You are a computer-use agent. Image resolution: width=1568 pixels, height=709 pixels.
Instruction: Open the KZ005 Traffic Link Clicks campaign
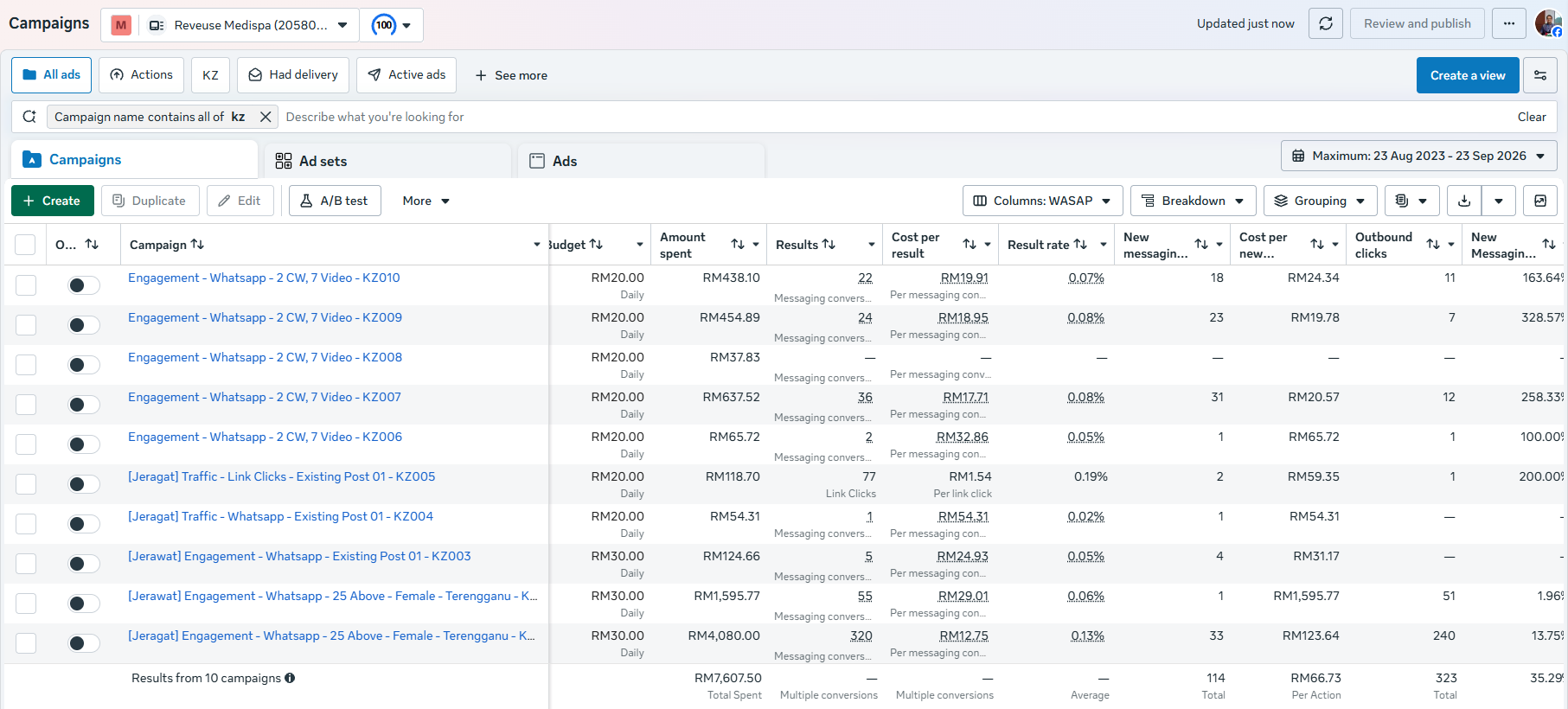tap(282, 476)
